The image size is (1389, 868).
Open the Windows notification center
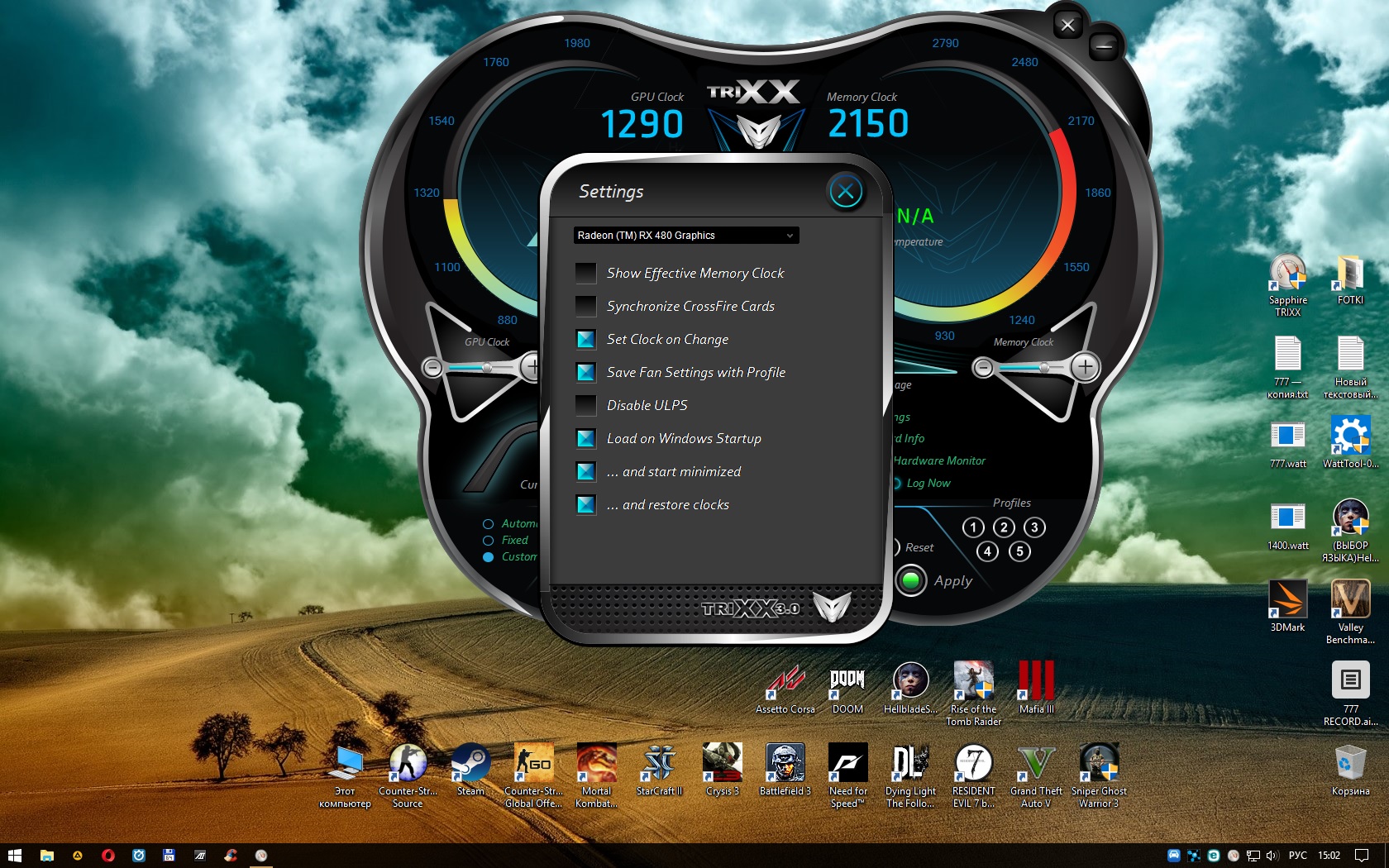(1362, 856)
